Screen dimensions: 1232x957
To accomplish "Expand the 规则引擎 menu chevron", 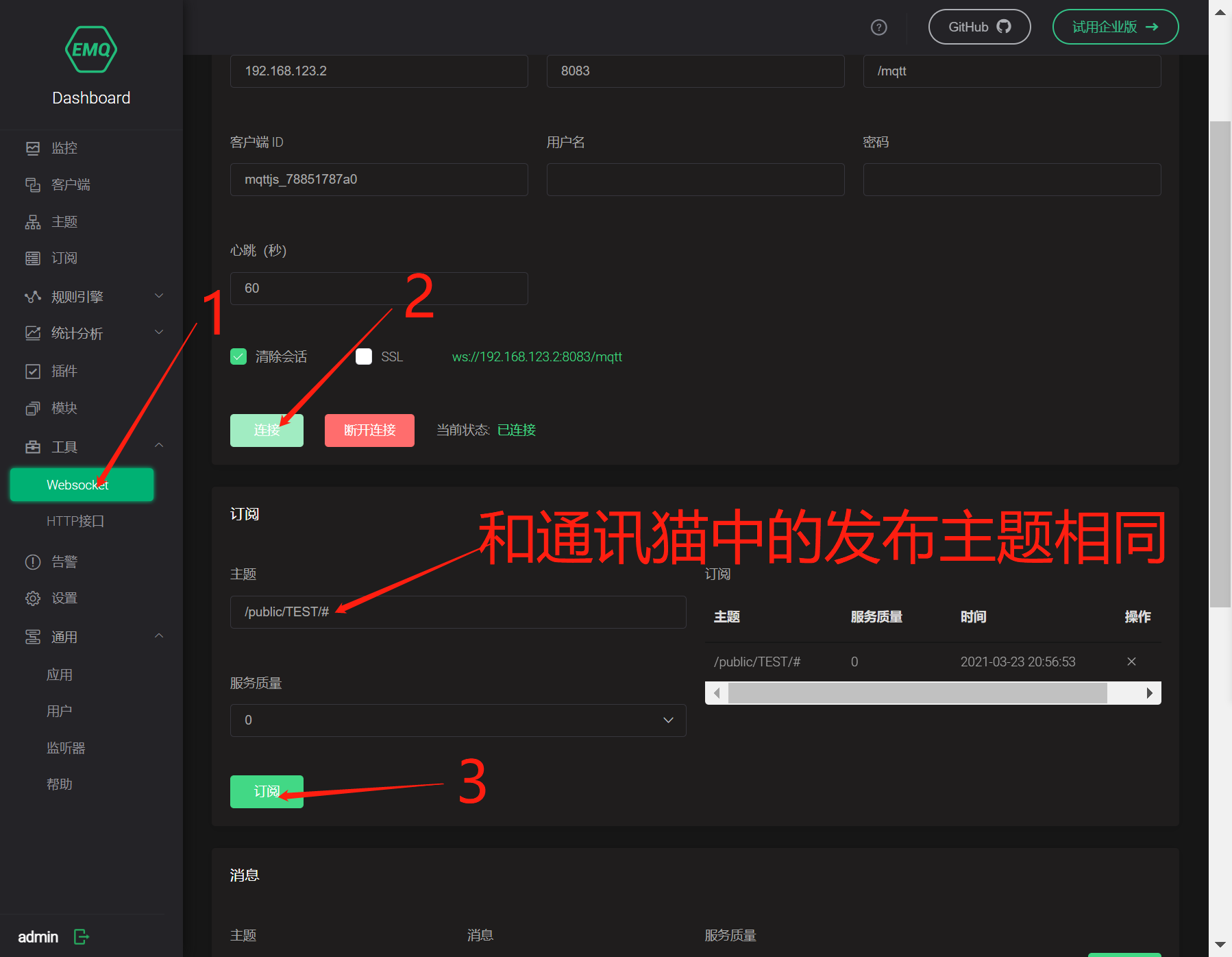I will 159,296.
